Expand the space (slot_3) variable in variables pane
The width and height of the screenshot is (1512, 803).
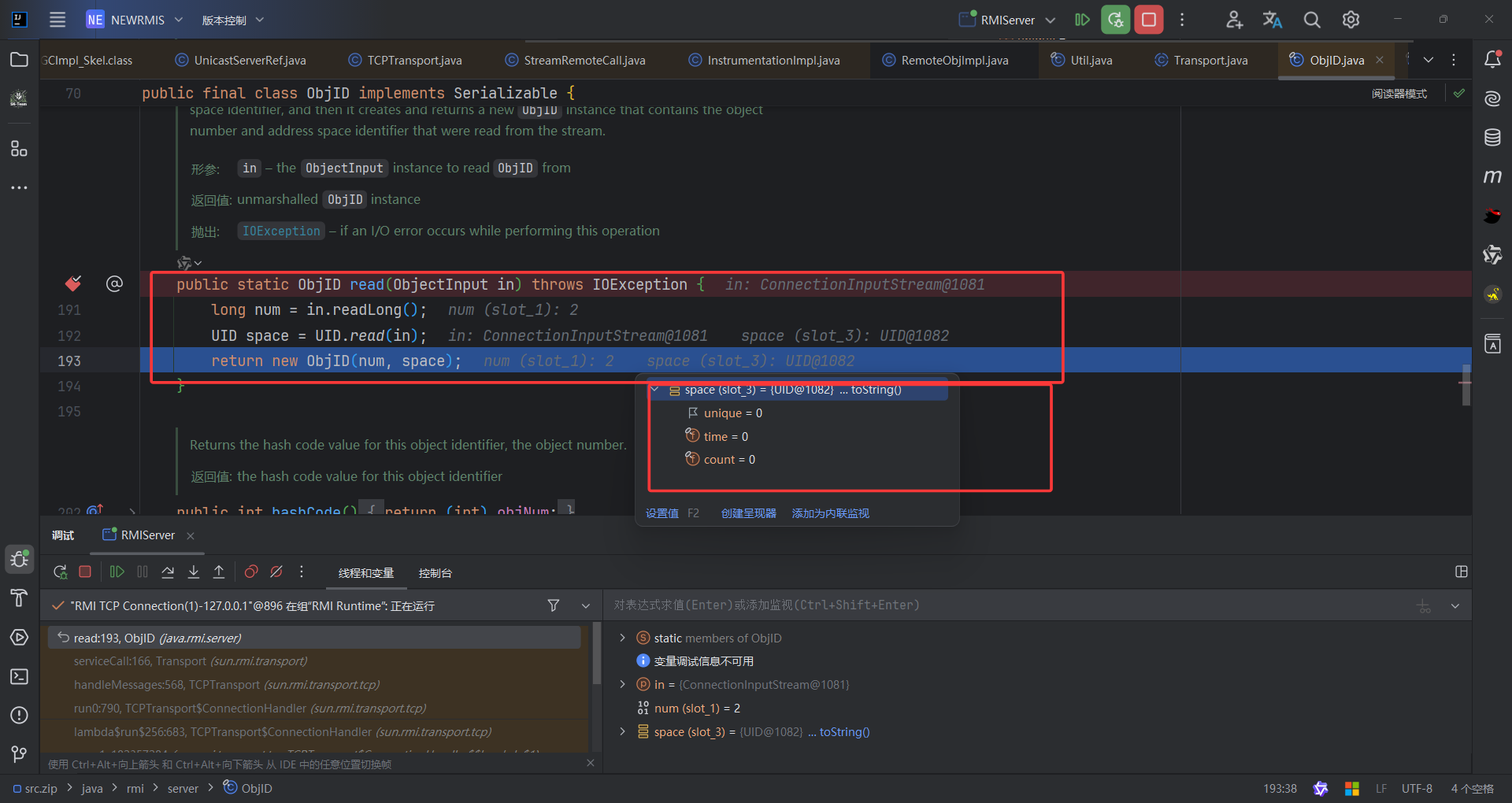coord(622,731)
